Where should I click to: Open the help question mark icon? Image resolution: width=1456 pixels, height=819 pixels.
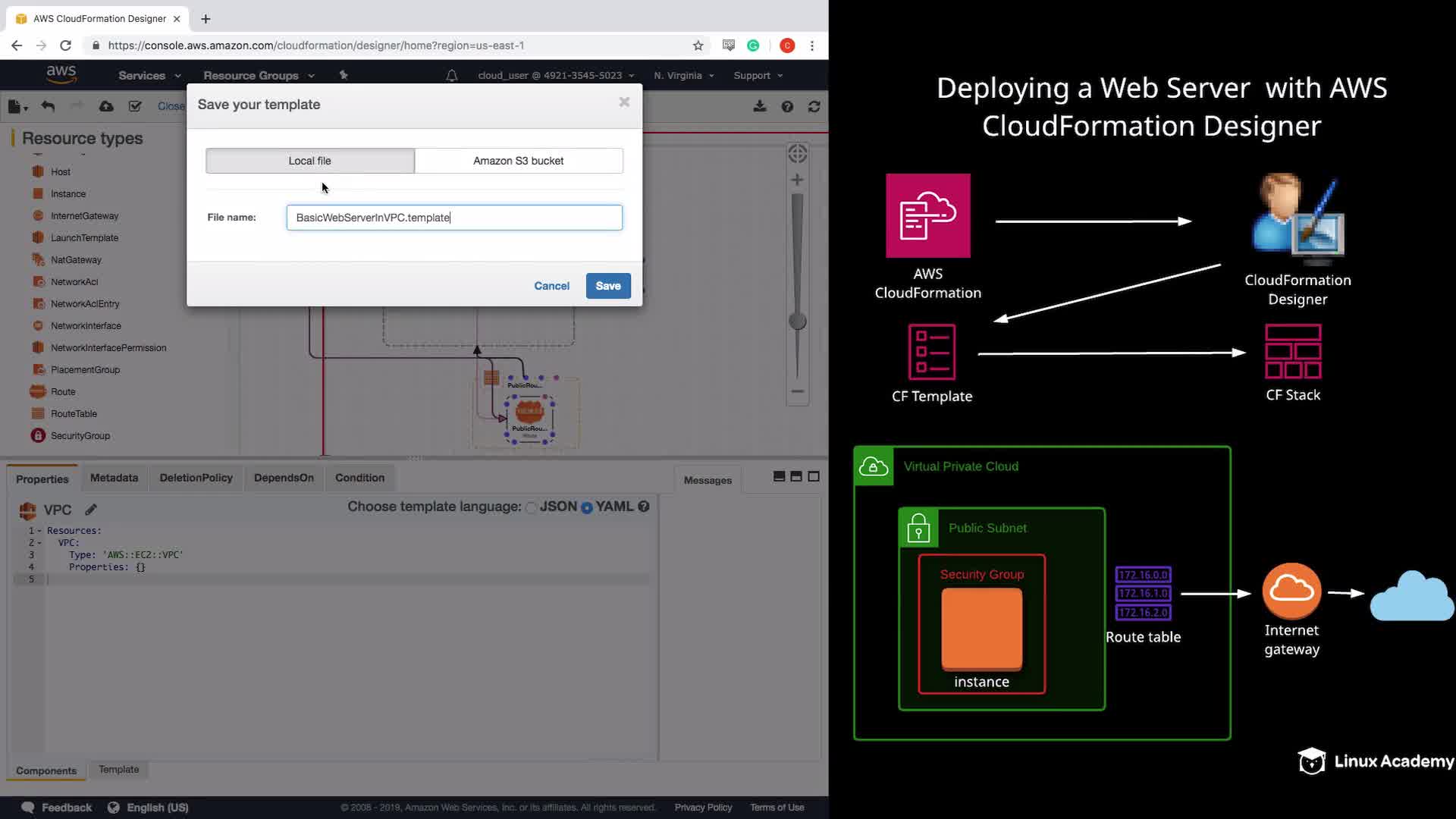(787, 107)
